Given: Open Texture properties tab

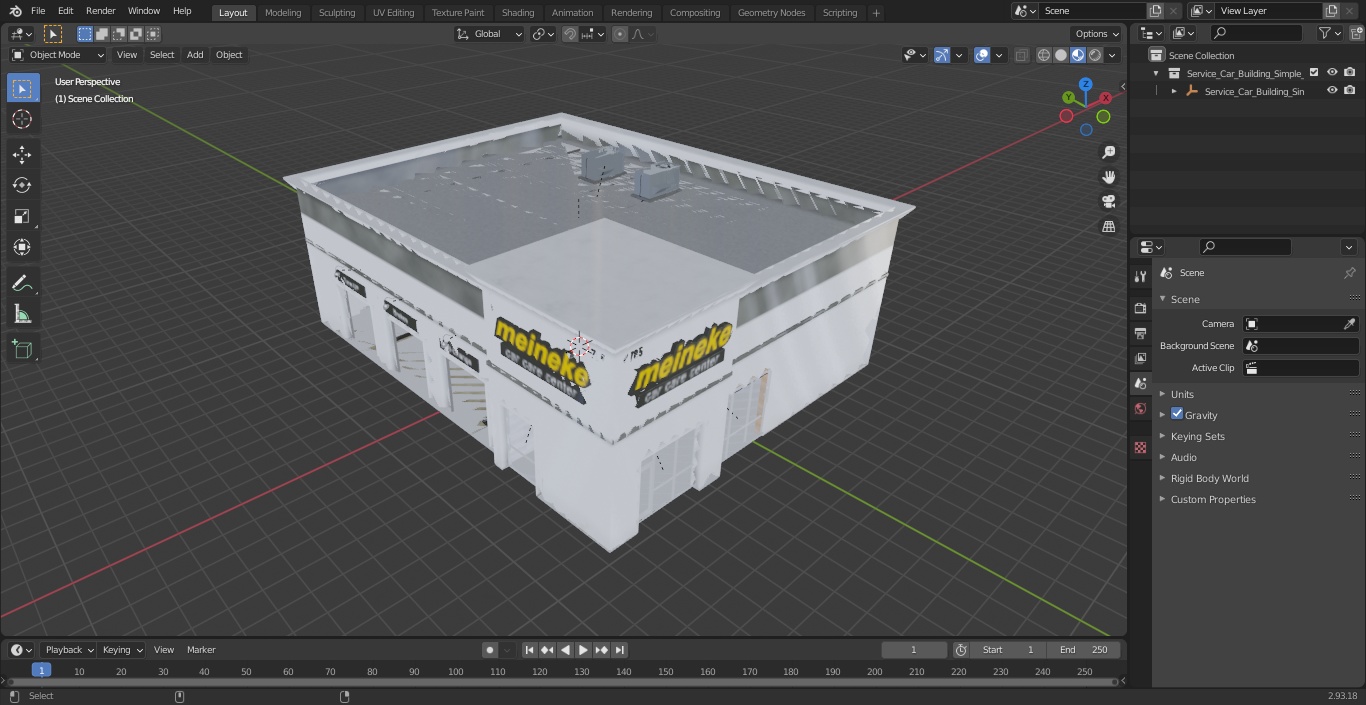Looking at the screenshot, I should click(x=1140, y=447).
